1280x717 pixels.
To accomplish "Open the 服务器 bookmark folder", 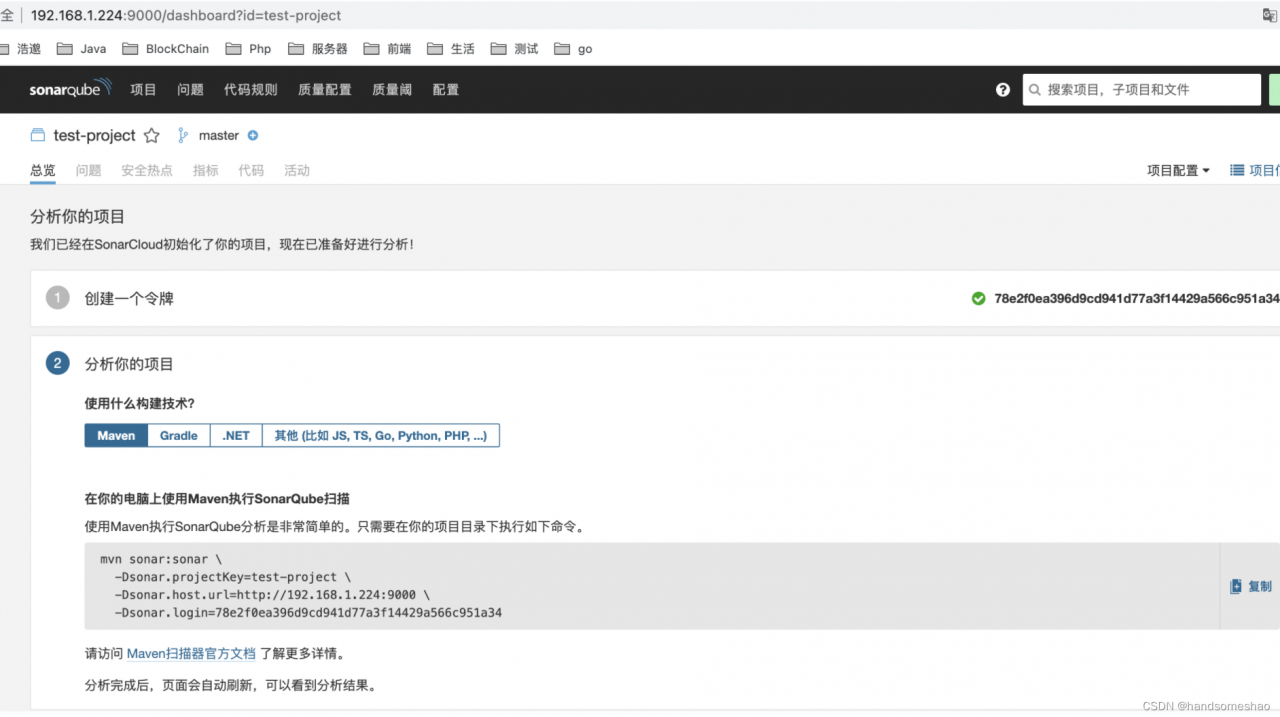I will 318,48.
